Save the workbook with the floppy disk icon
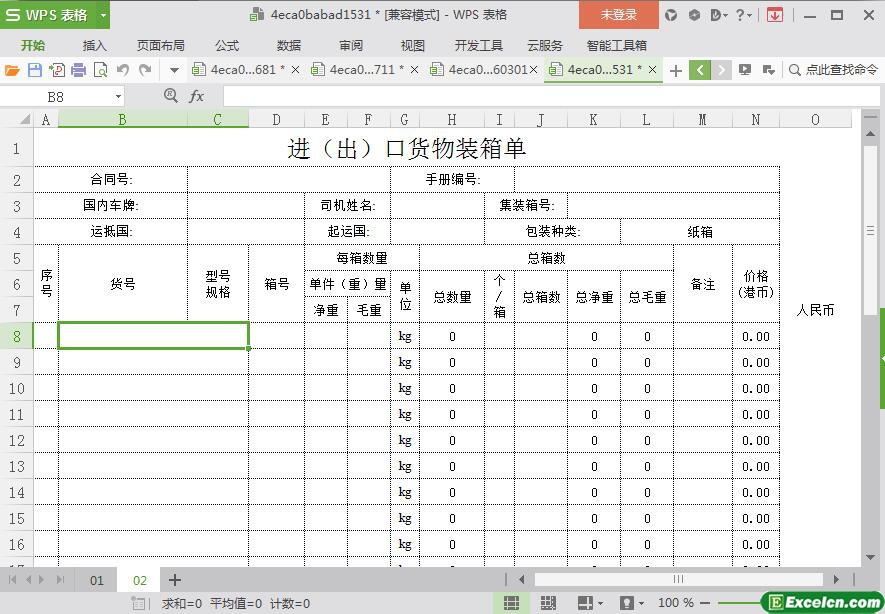 click(x=34, y=70)
